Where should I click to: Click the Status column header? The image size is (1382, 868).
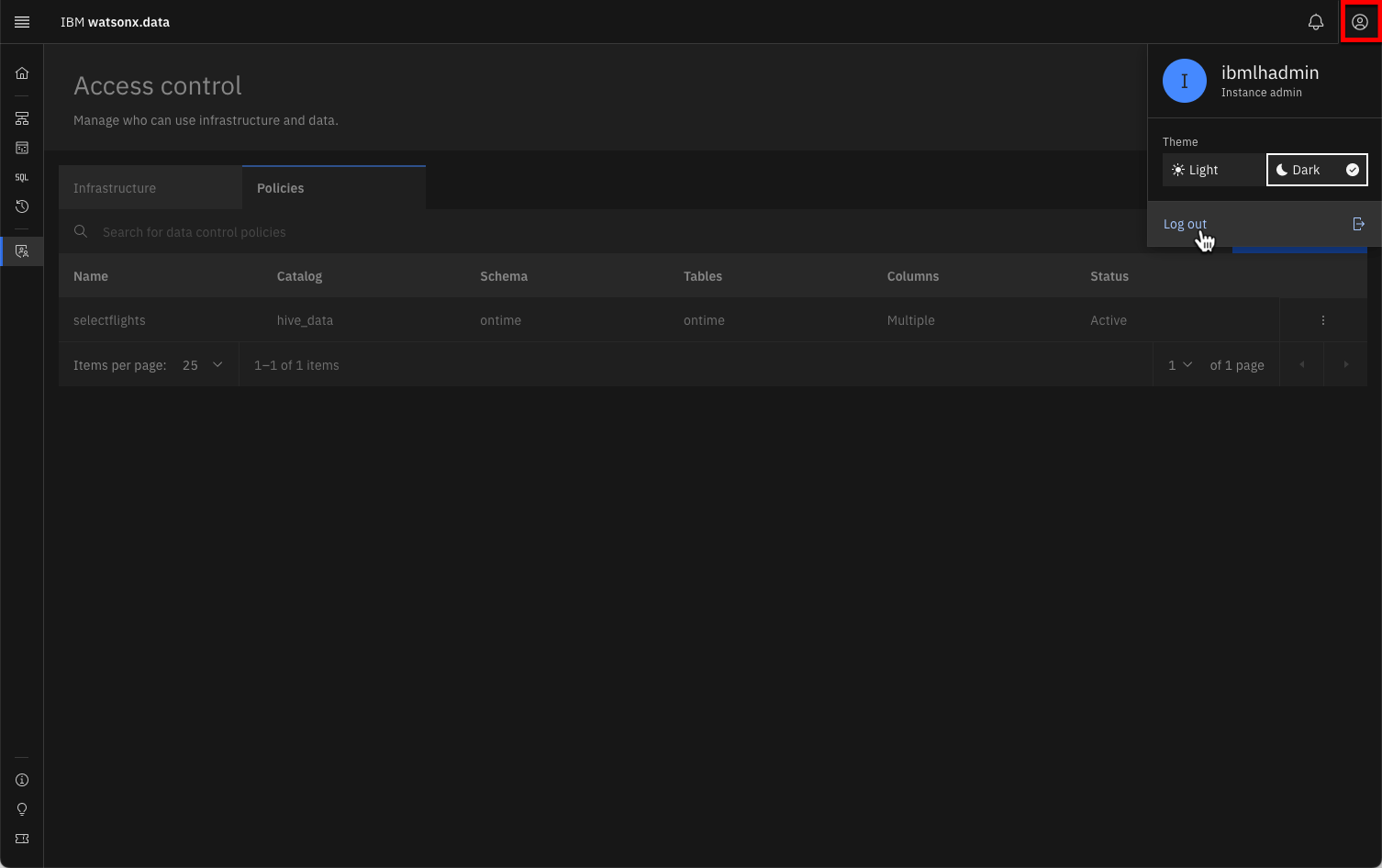point(1109,276)
